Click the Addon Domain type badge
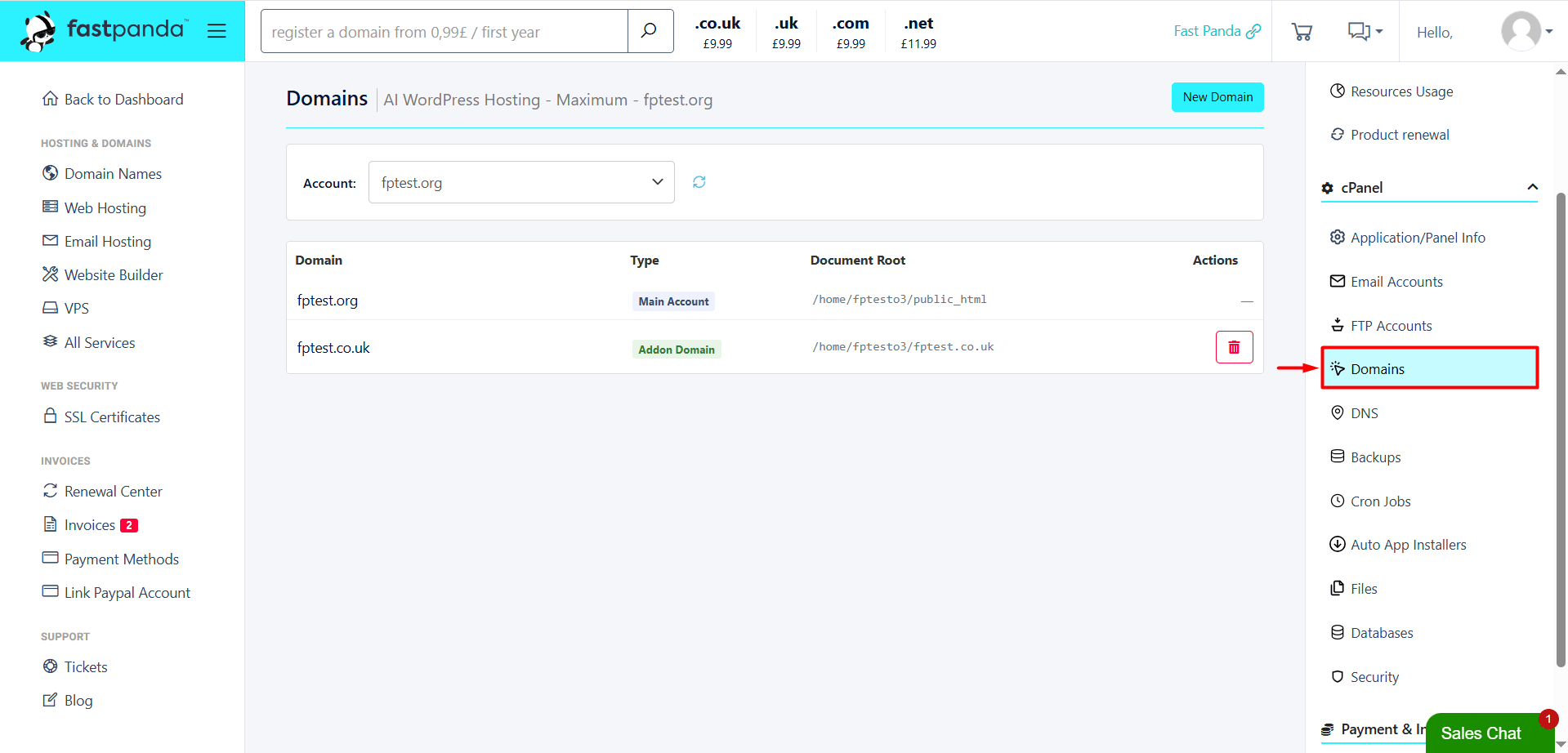 677,350
